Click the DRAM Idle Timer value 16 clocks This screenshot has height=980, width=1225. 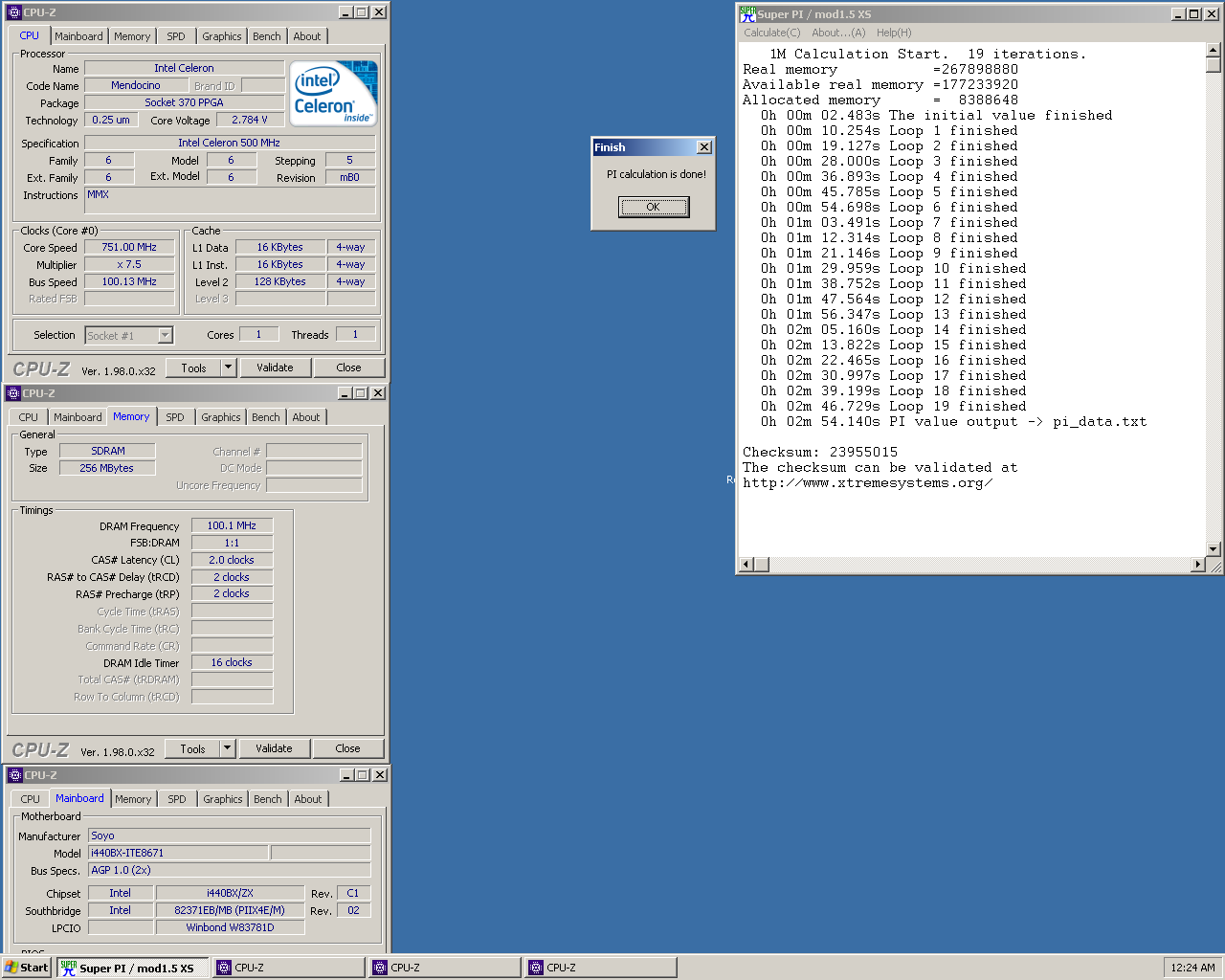point(233,662)
